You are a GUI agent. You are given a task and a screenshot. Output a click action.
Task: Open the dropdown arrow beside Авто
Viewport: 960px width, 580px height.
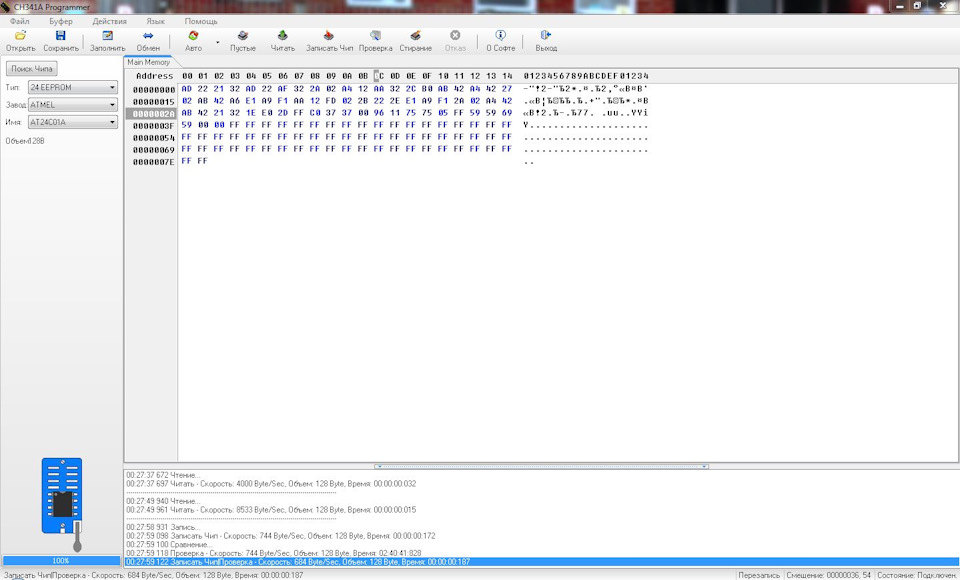217,42
